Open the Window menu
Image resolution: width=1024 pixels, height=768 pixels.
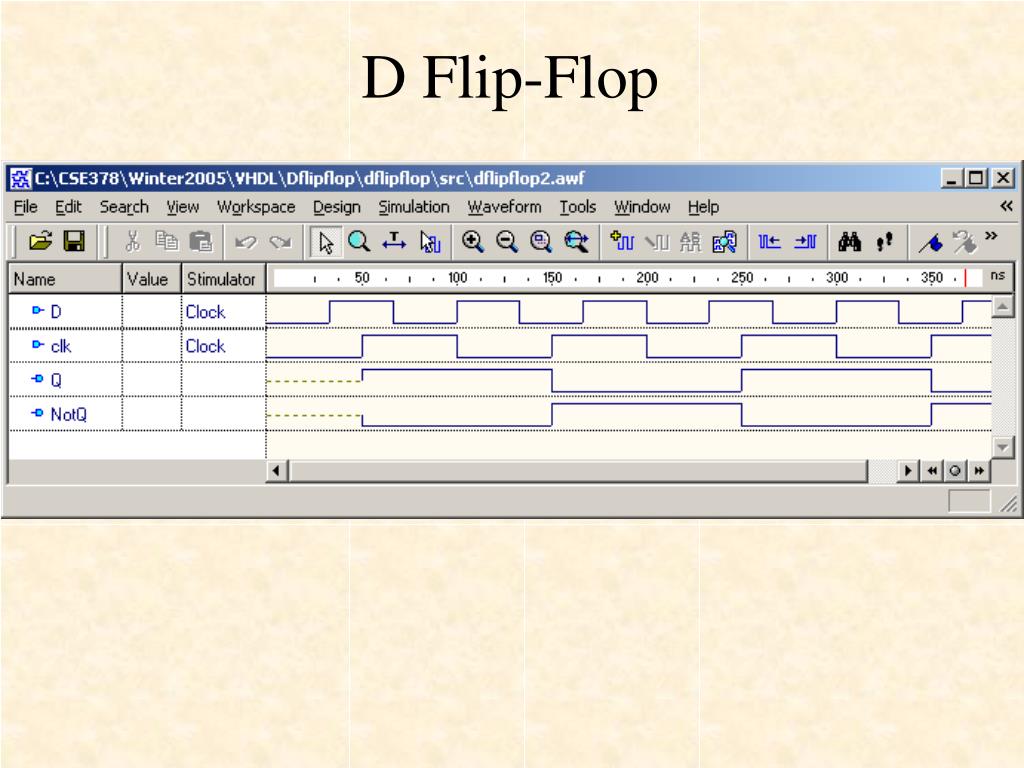coord(642,207)
